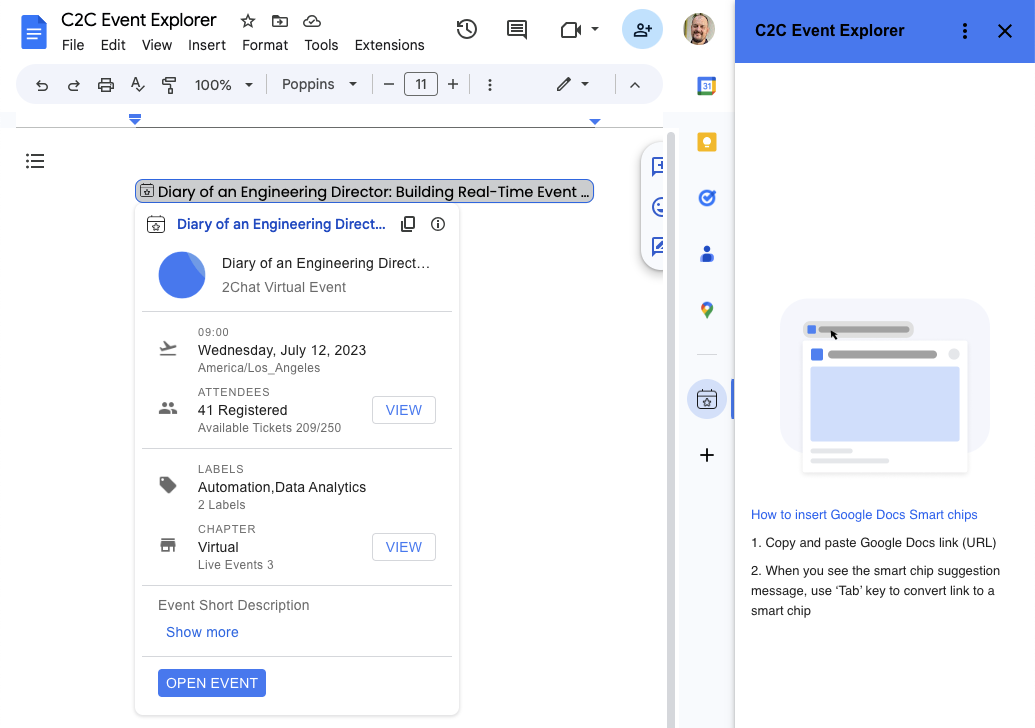
Task: Click the "Available Tickets 209/250" text
Action: pos(269,428)
